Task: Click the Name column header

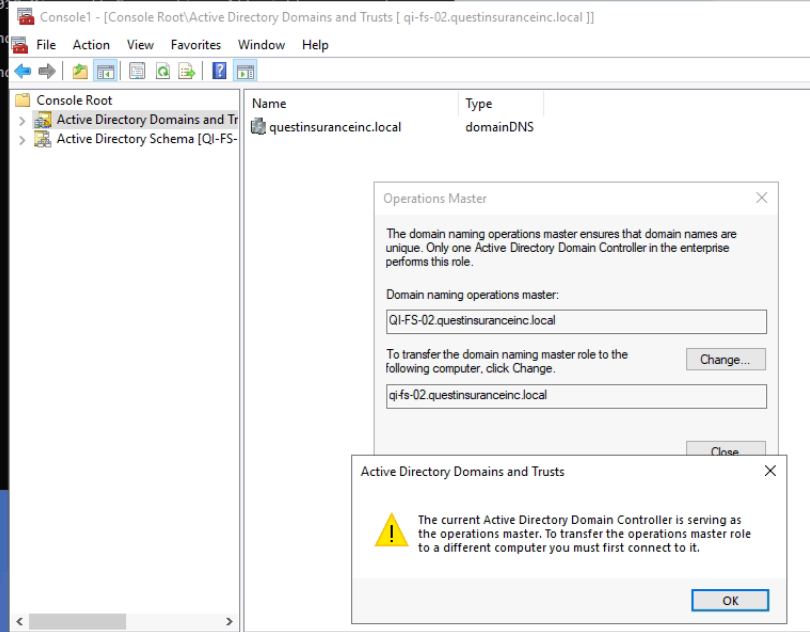Action: tap(352, 103)
